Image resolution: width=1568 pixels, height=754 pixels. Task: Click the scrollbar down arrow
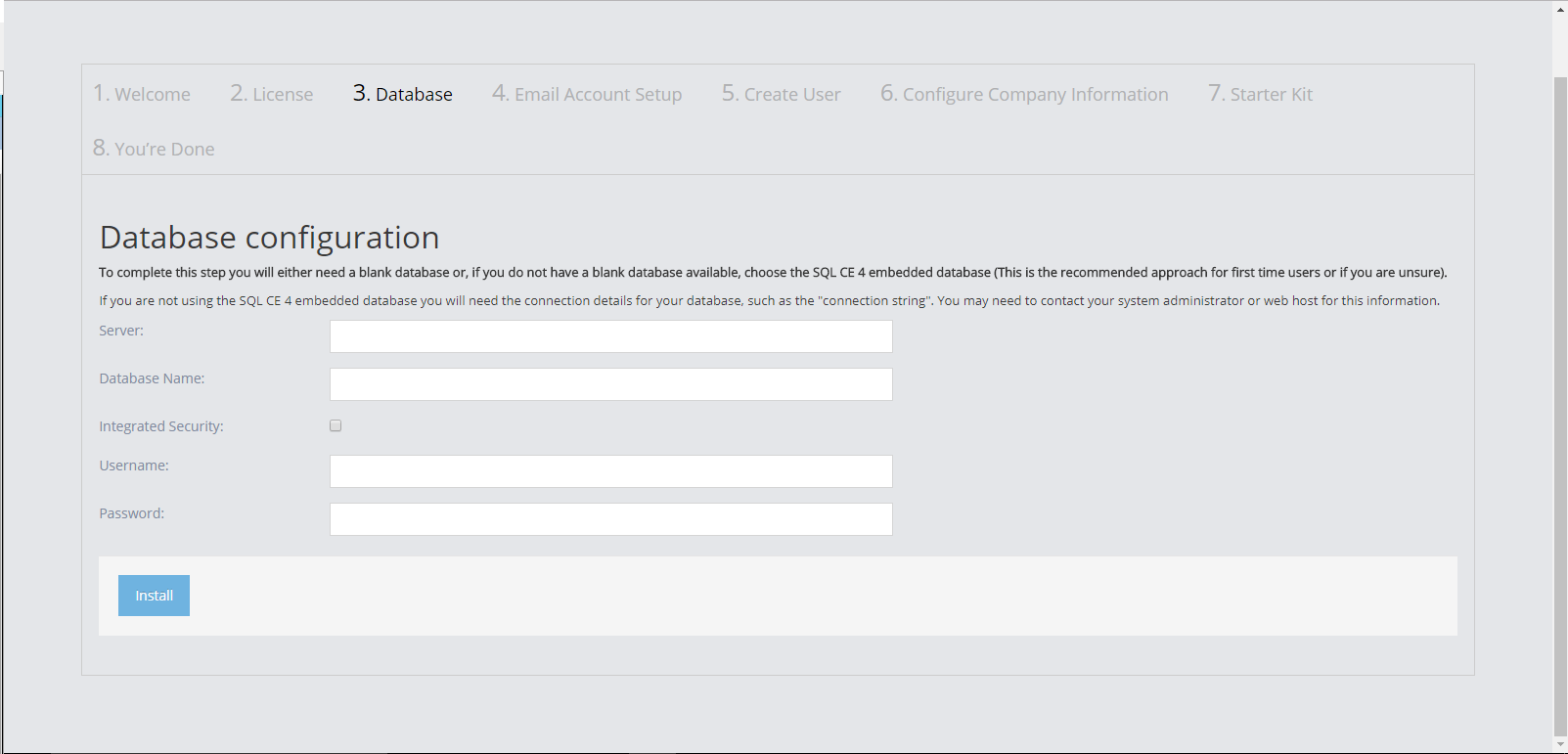[1560, 745]
